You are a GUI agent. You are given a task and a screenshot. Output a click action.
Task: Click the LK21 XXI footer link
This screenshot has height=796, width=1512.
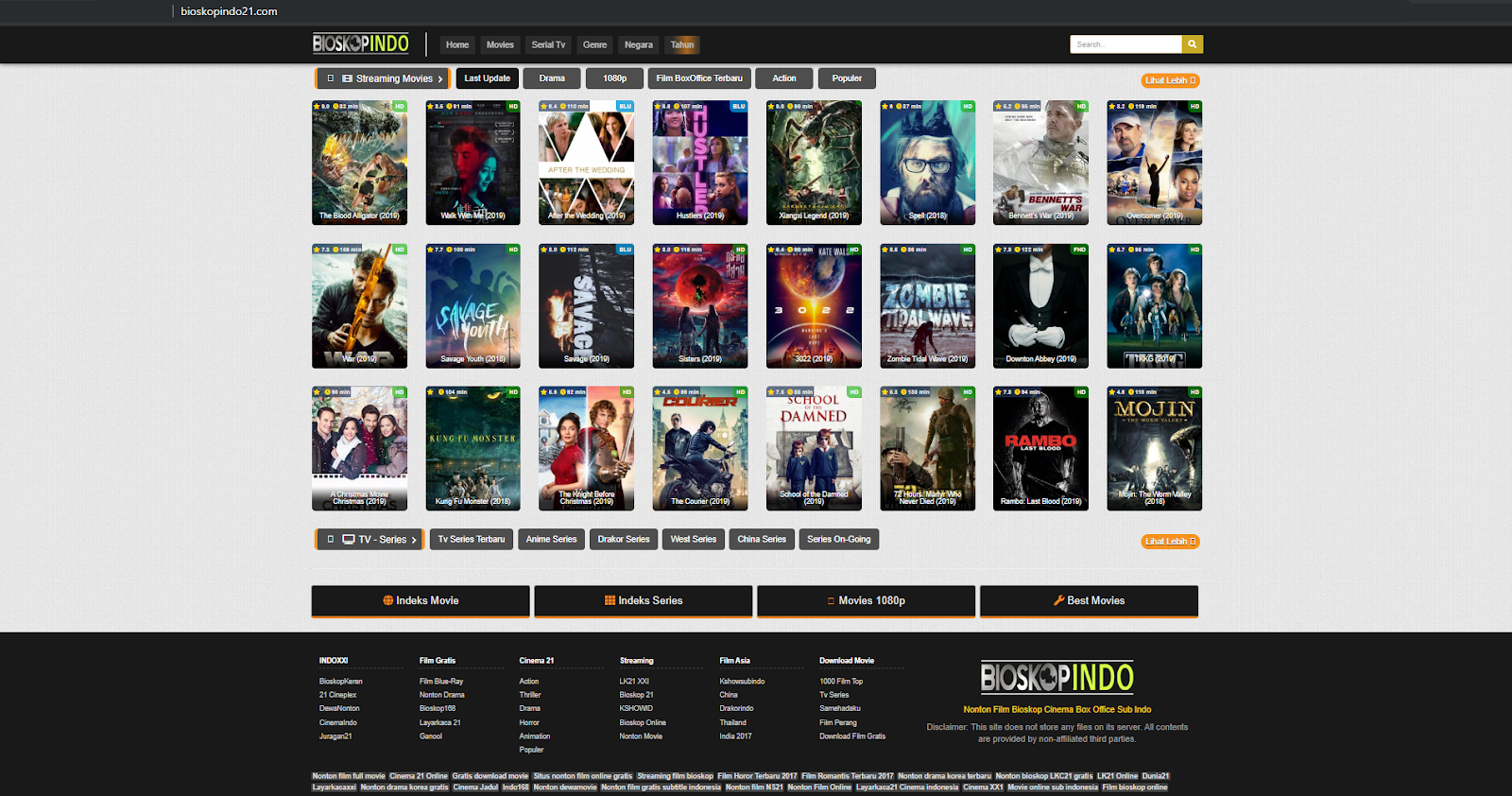(634, 681)
